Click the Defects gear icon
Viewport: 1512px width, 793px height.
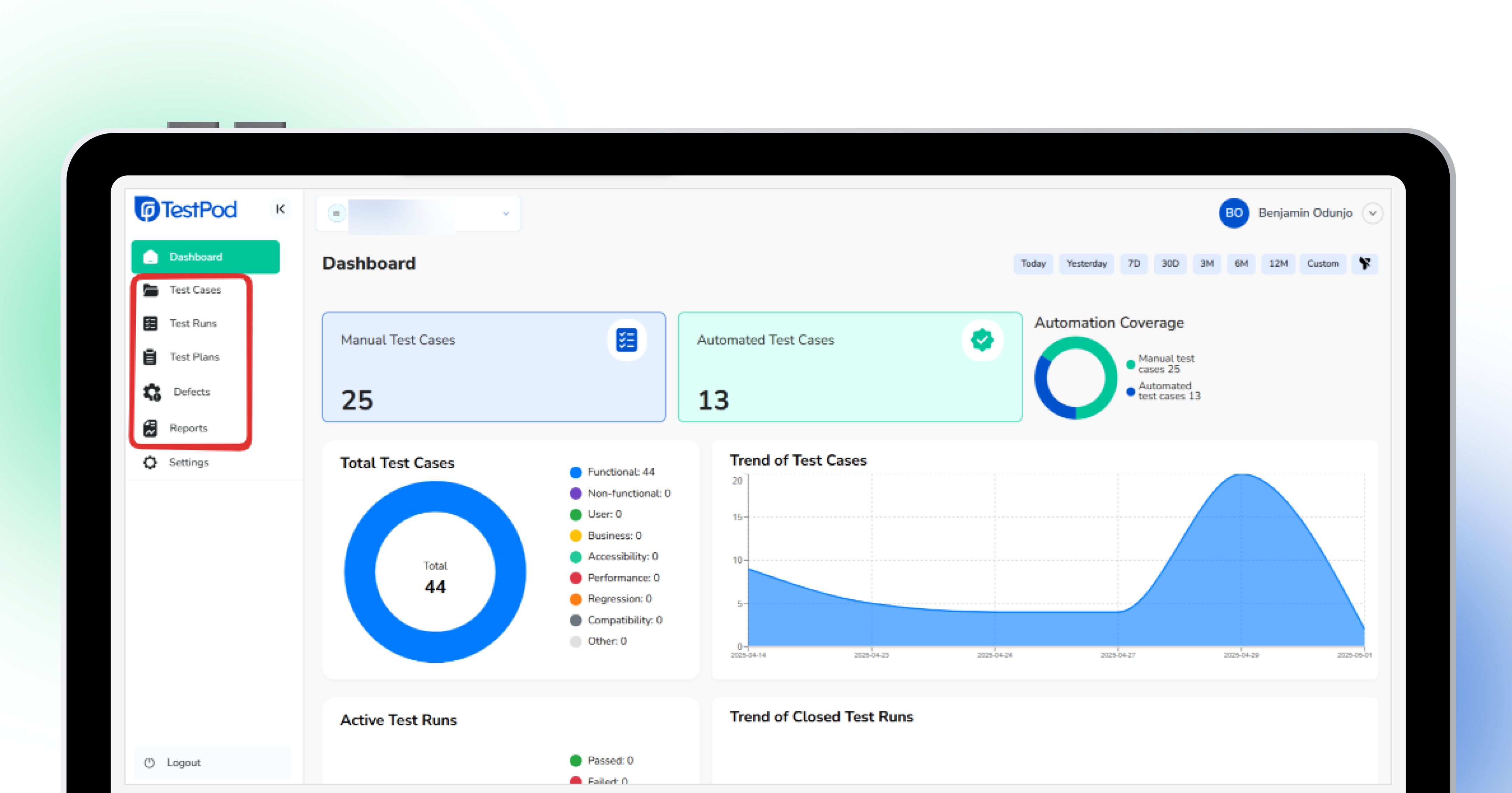point(152,392)
